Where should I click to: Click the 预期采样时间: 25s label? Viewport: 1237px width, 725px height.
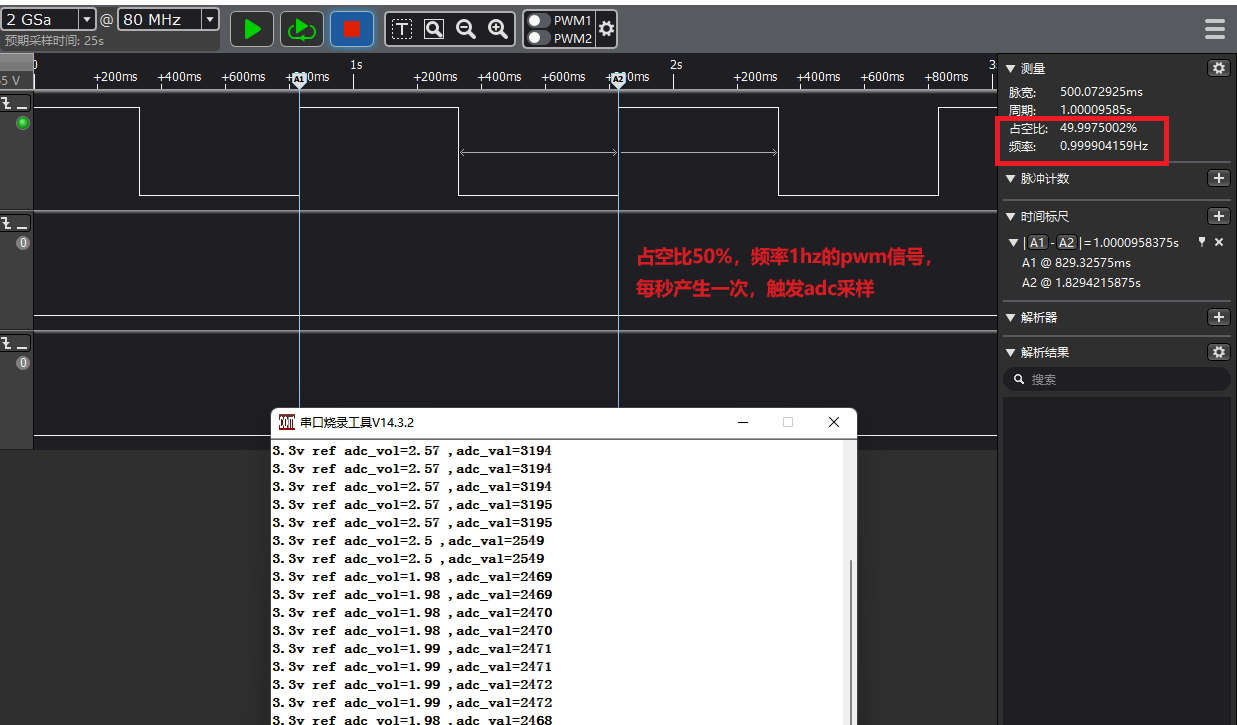54,41
